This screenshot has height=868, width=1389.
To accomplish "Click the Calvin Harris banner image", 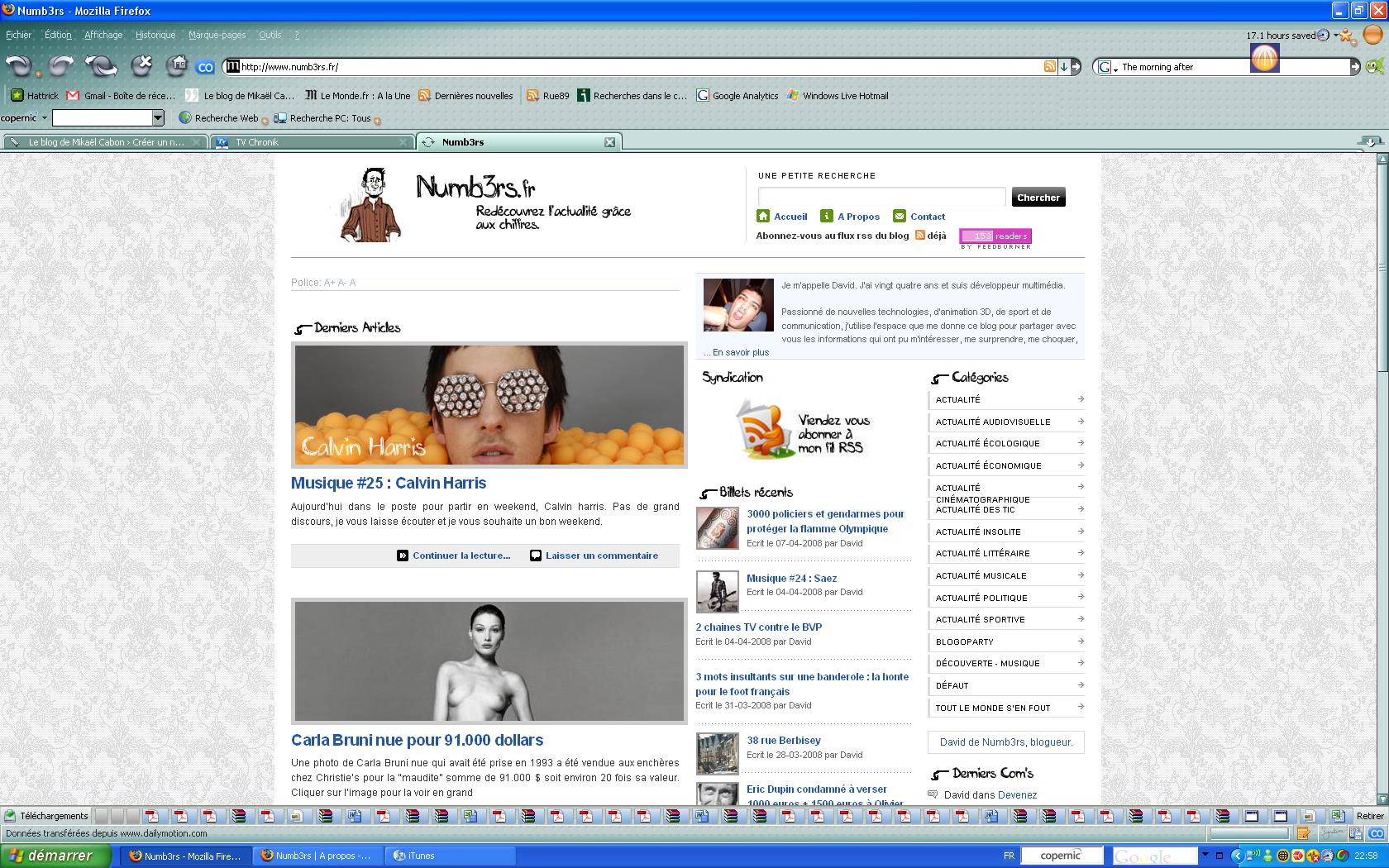I will click(x=489, y=405).
